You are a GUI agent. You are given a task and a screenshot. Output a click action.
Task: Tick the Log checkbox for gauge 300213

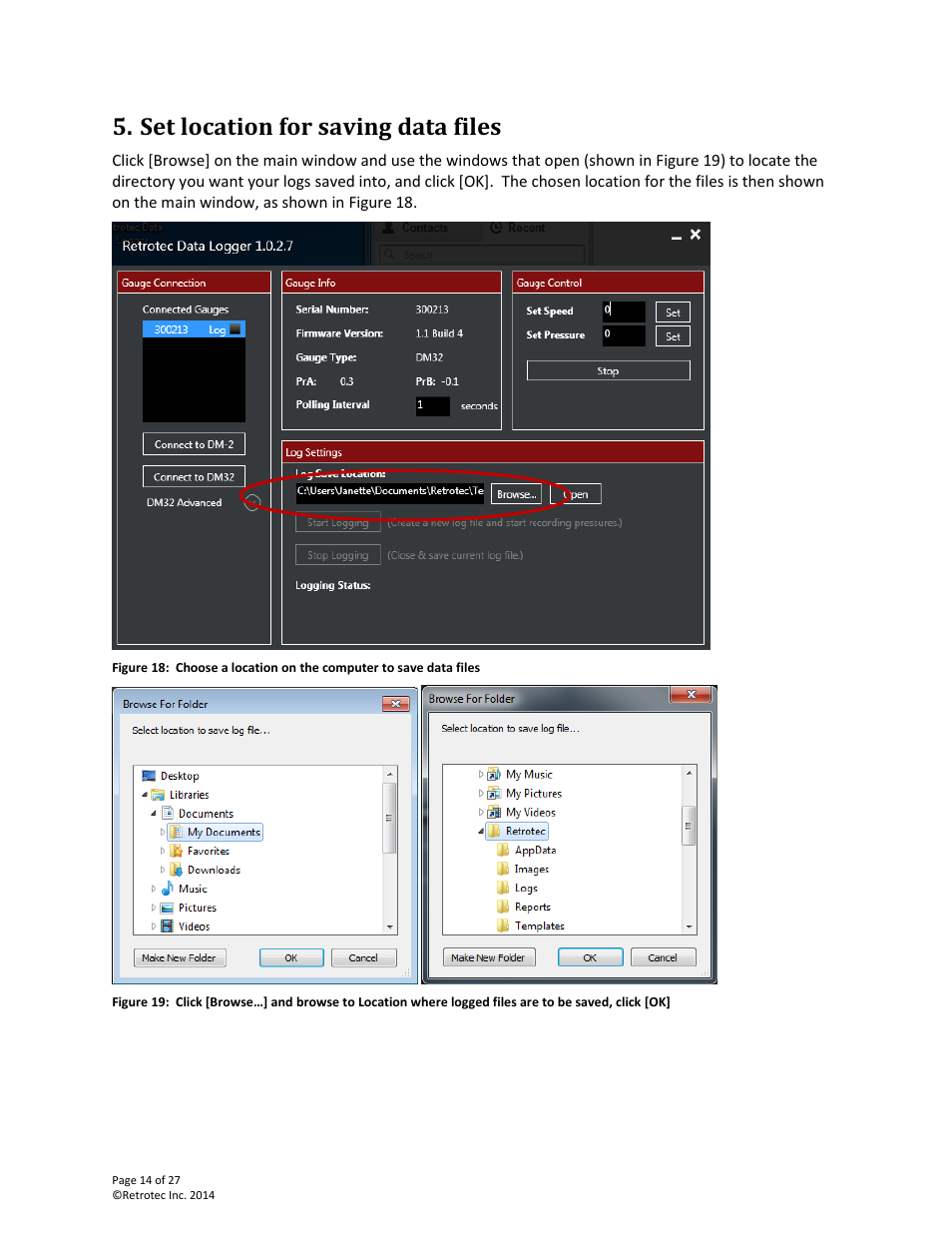236,329
